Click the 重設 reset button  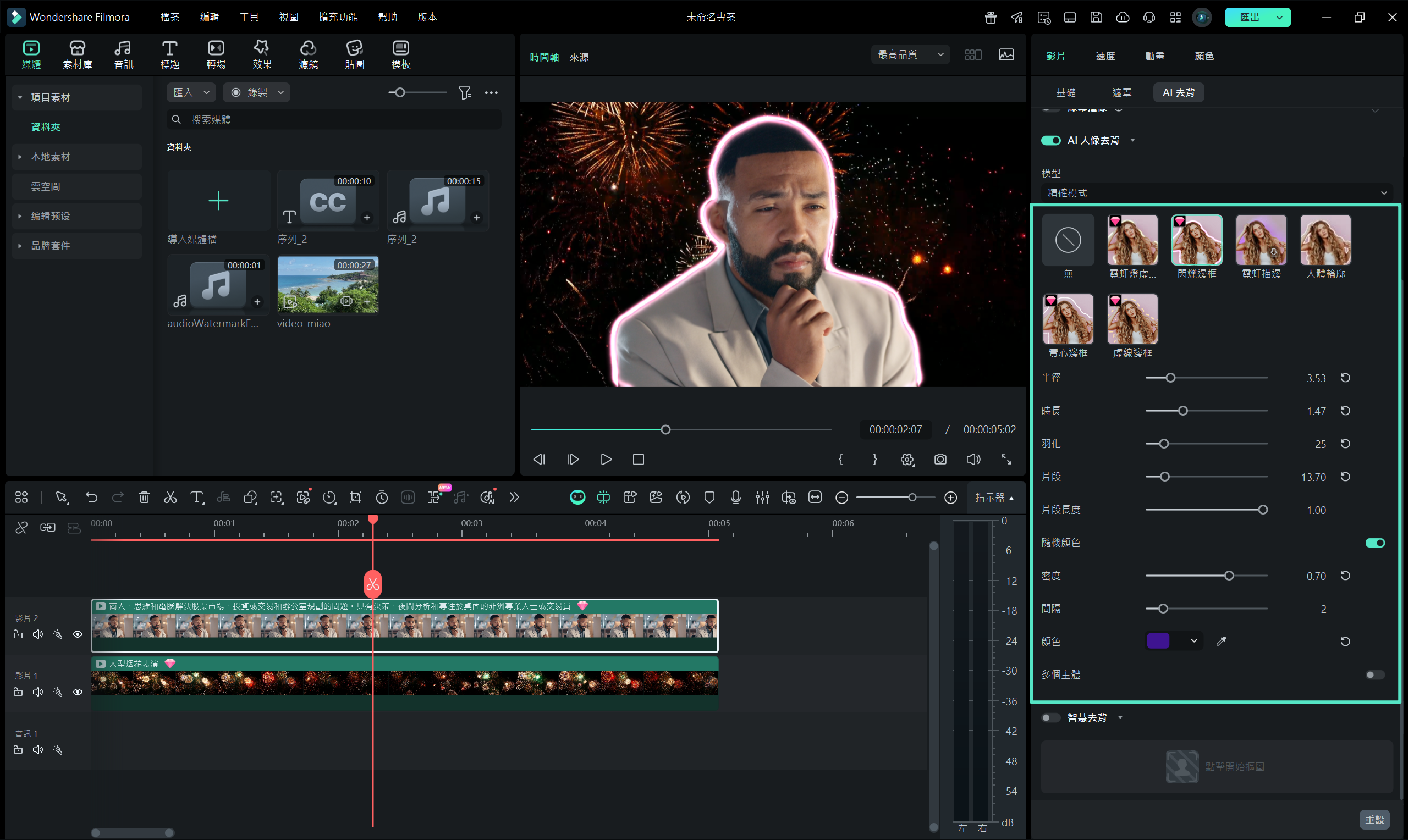click(x=1374, y=819)
